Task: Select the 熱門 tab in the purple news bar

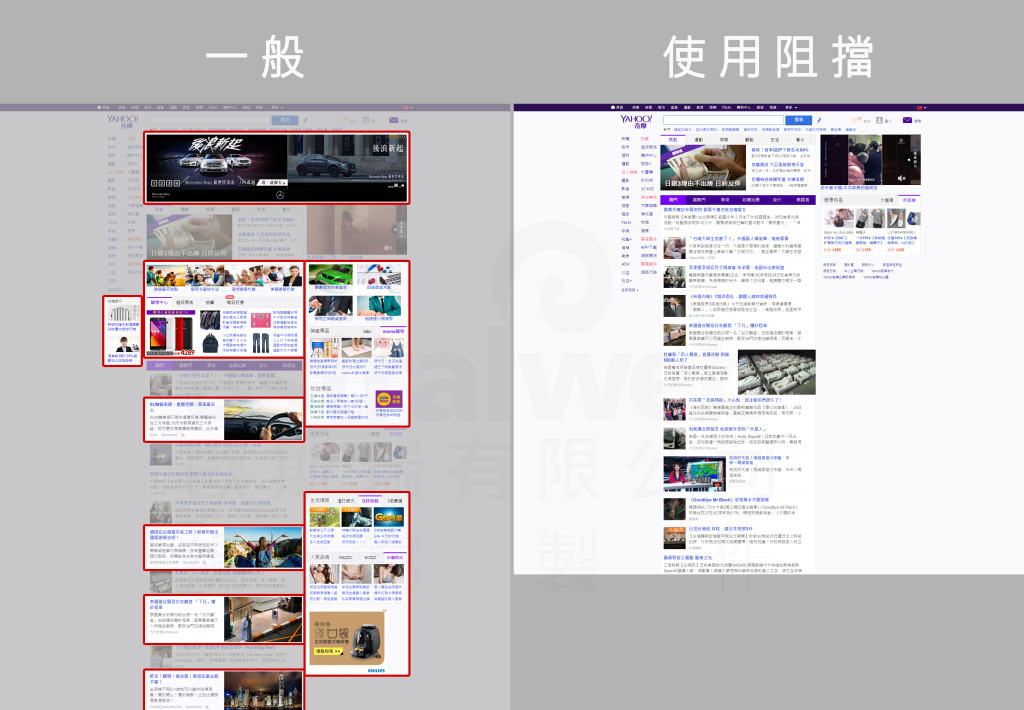Action: pyautogui.click(x=673, y=200)
